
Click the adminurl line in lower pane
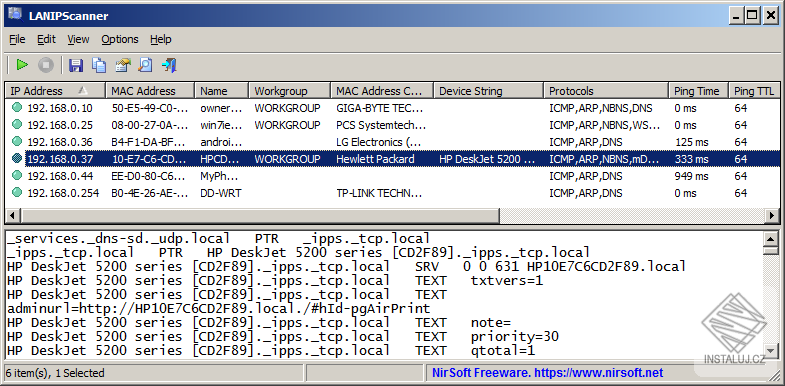219,308
